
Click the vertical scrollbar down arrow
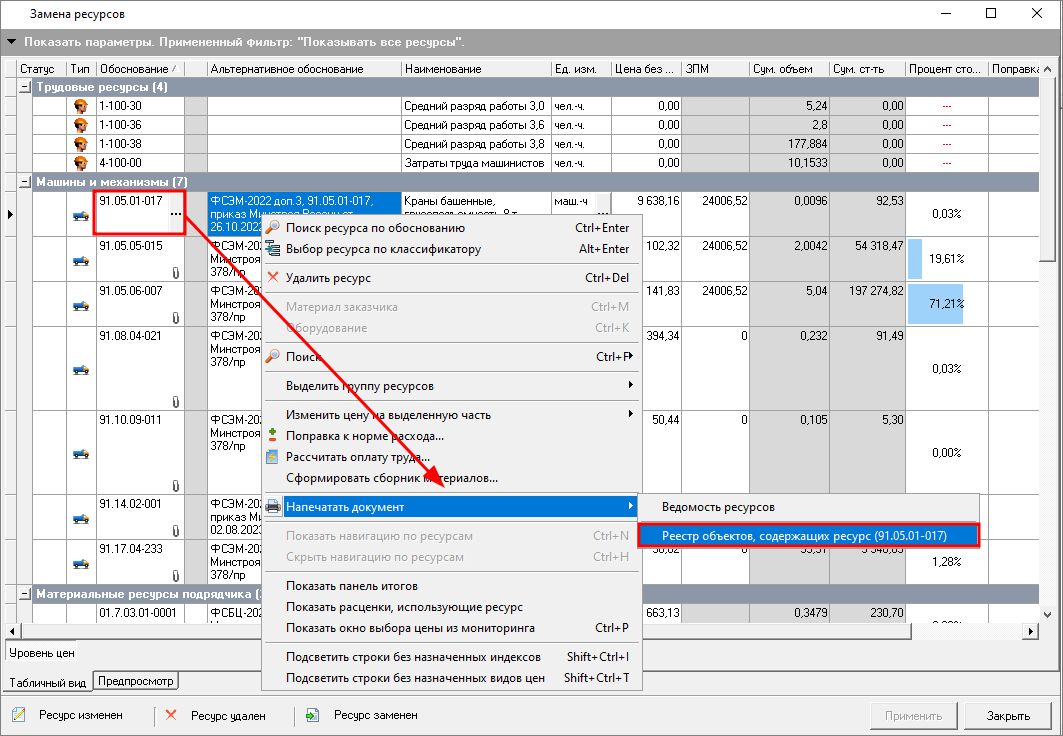point(1047,614)
